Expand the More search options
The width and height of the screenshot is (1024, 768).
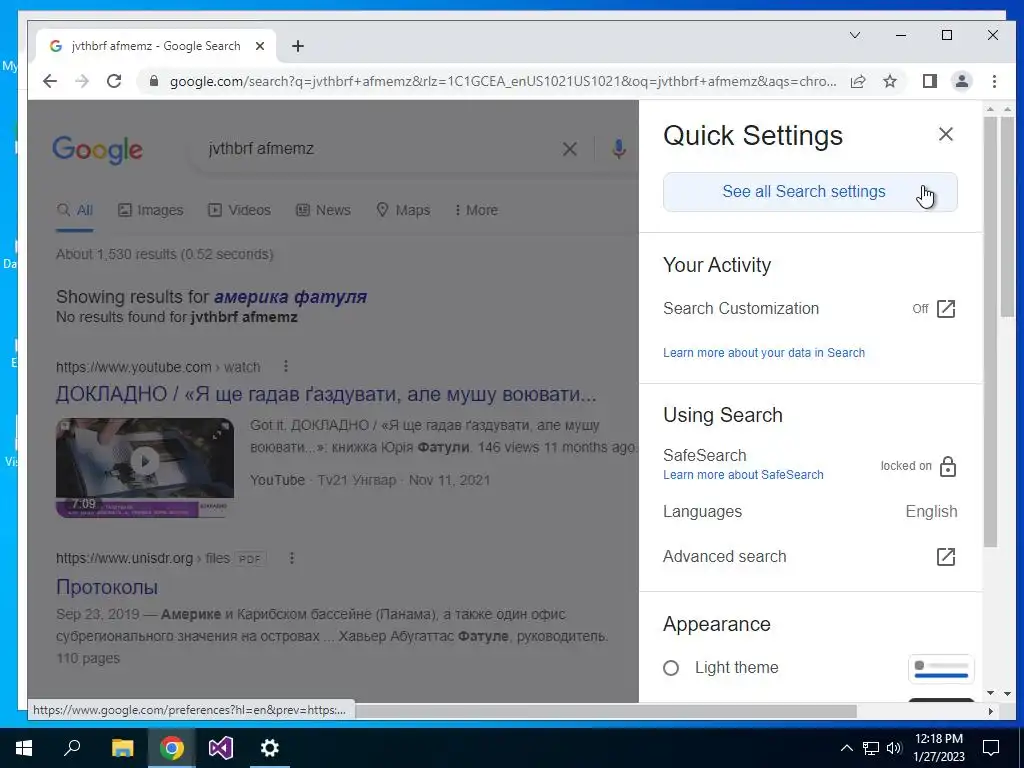coord(476,210)
